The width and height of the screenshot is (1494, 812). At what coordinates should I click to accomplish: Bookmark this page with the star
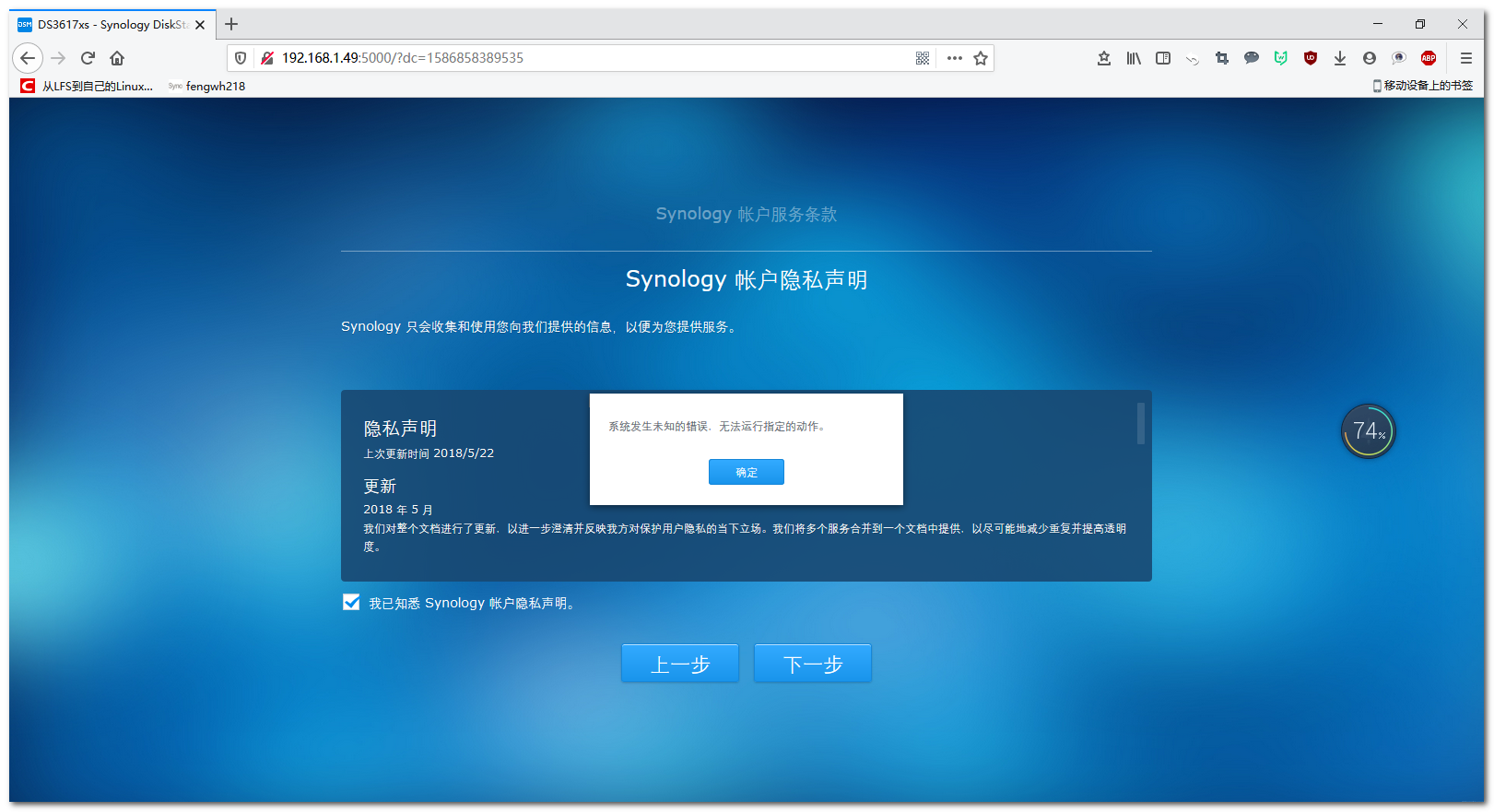(x=981, y=58)
